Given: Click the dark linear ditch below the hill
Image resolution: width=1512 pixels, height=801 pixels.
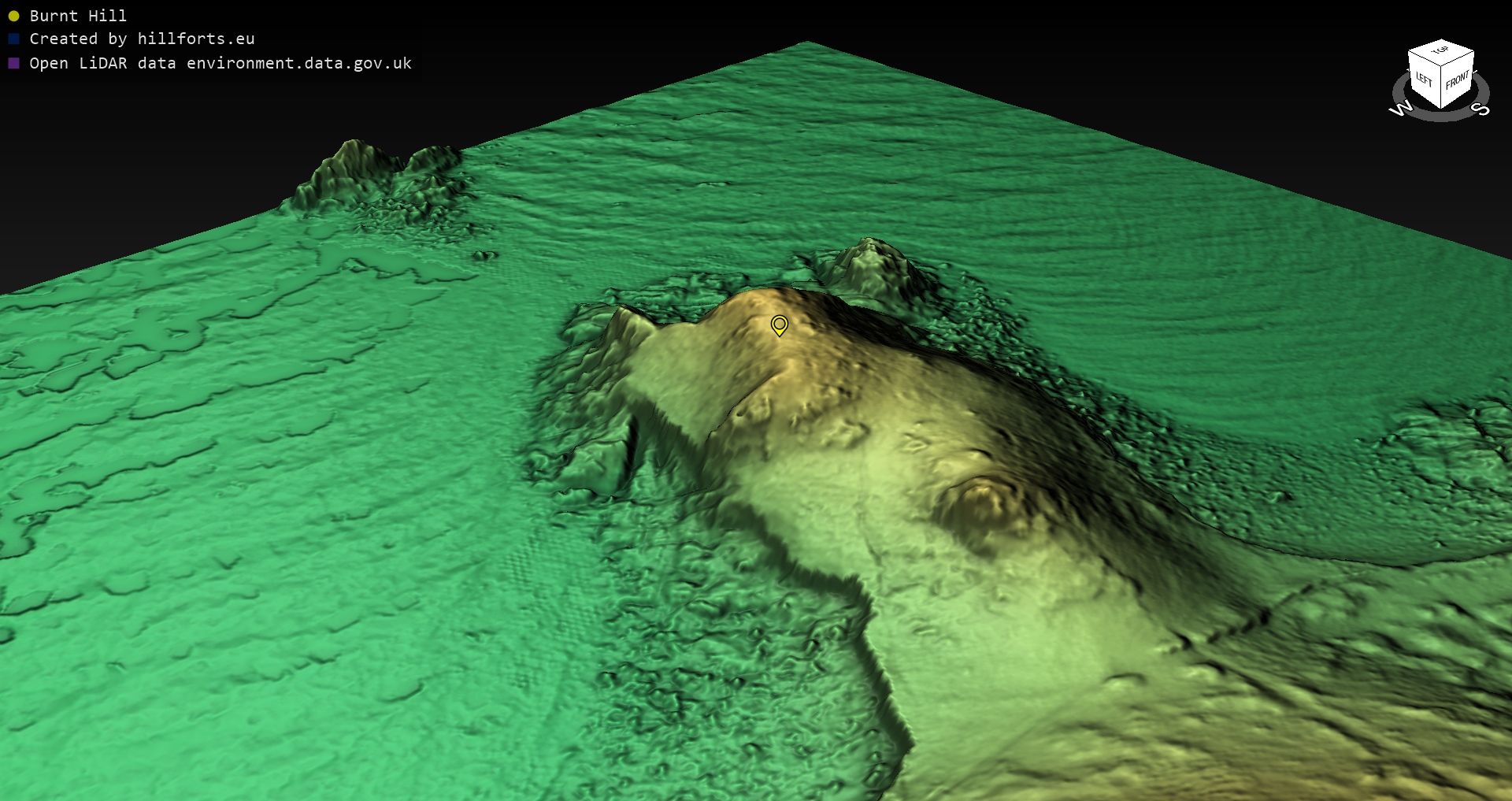Looking at the screenshot, I should tap(882, 669).
